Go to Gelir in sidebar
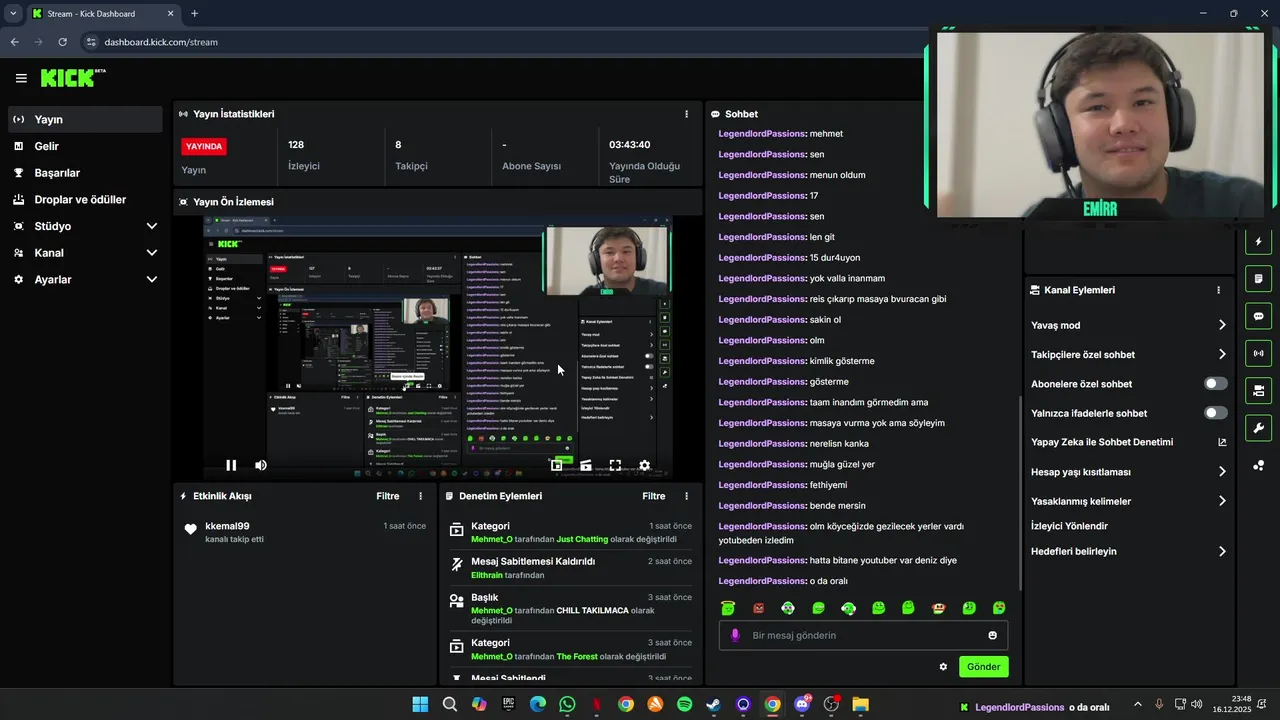Viewport: 1280px width, 720px height. [x=85, y=146]
